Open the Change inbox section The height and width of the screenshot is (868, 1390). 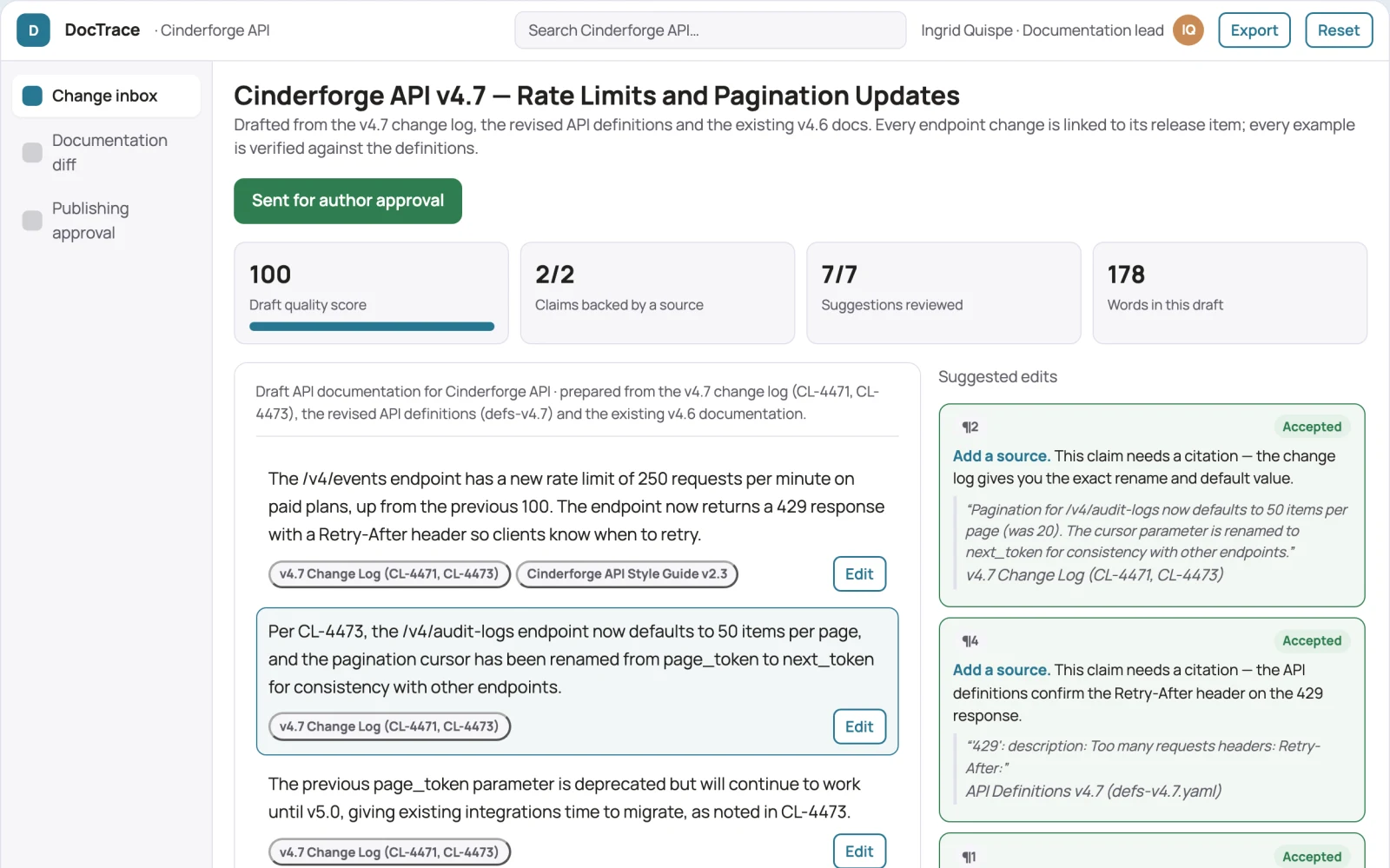click(x=106, y=96)
